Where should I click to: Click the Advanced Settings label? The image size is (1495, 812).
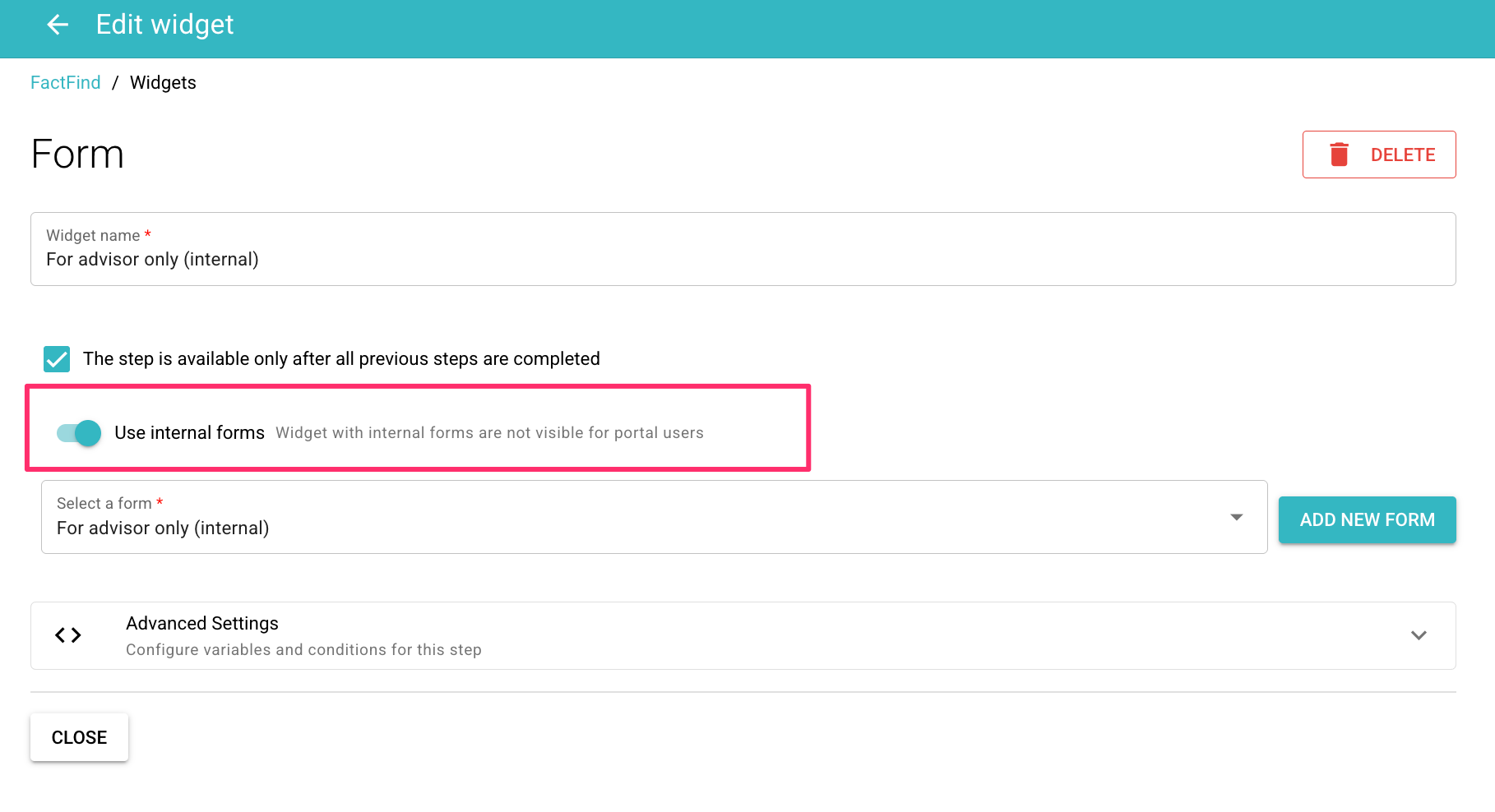pos(201,623)
